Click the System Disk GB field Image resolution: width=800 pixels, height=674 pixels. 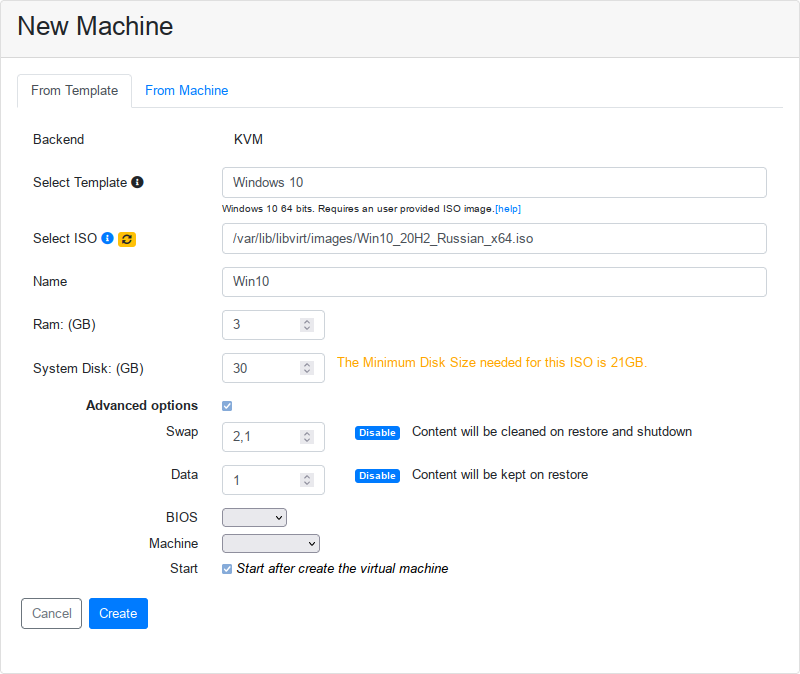(x=273, y=368)
